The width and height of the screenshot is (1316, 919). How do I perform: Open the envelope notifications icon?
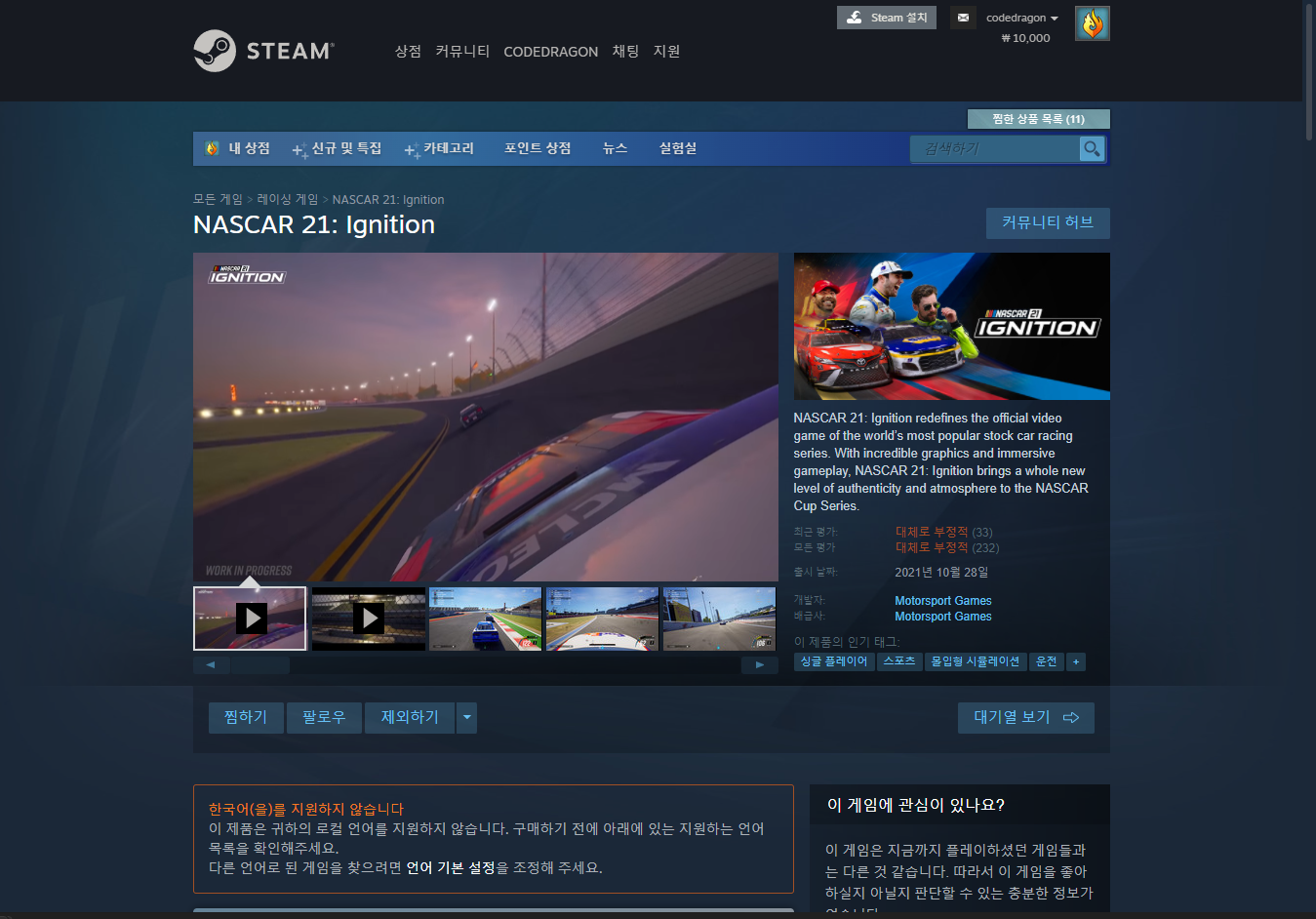963,18
